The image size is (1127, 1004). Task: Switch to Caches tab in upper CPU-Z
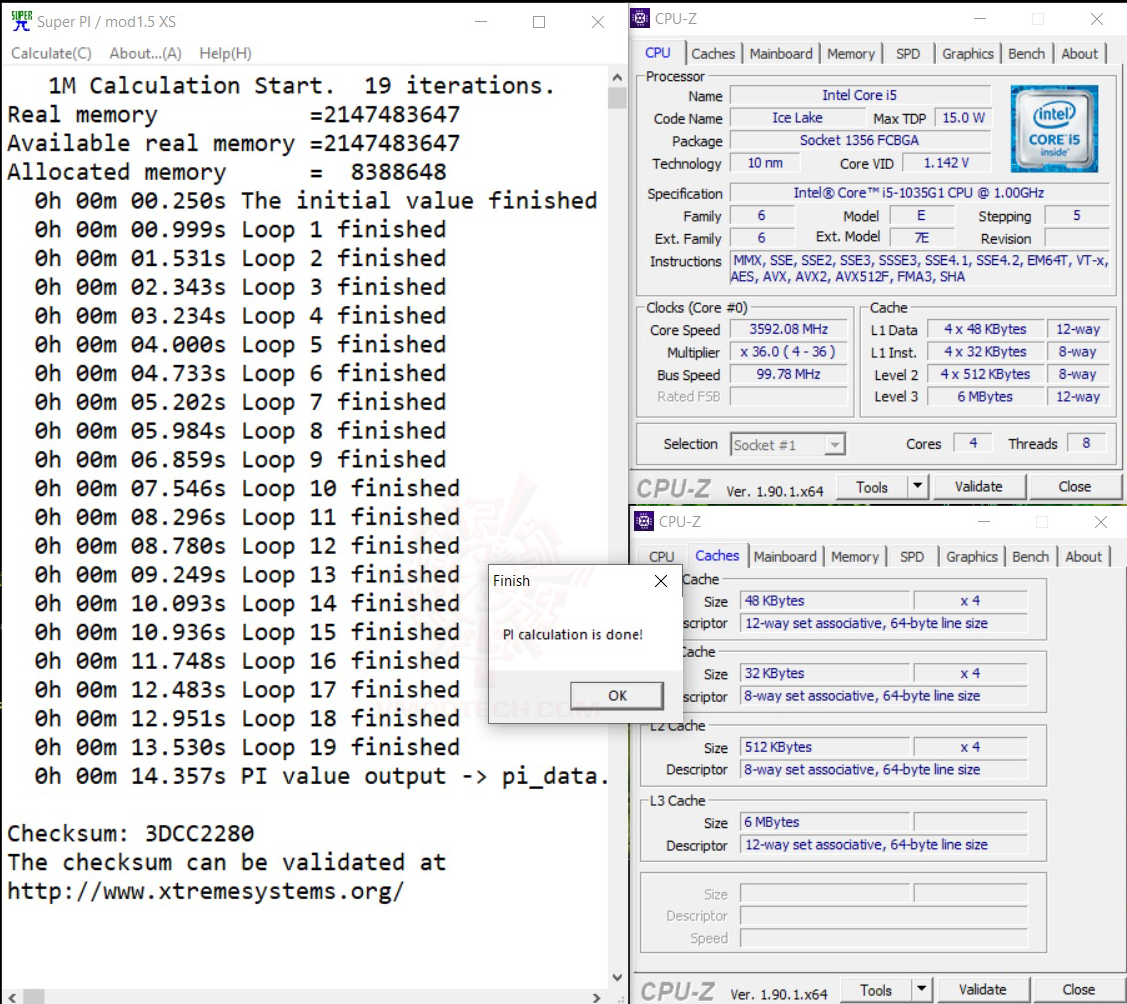click(x=712, y=54)
